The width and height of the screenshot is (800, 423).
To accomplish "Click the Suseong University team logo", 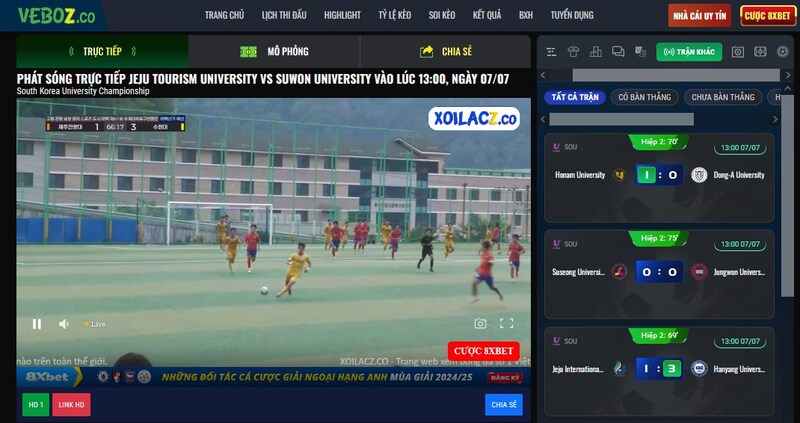I will click(619, 272).
